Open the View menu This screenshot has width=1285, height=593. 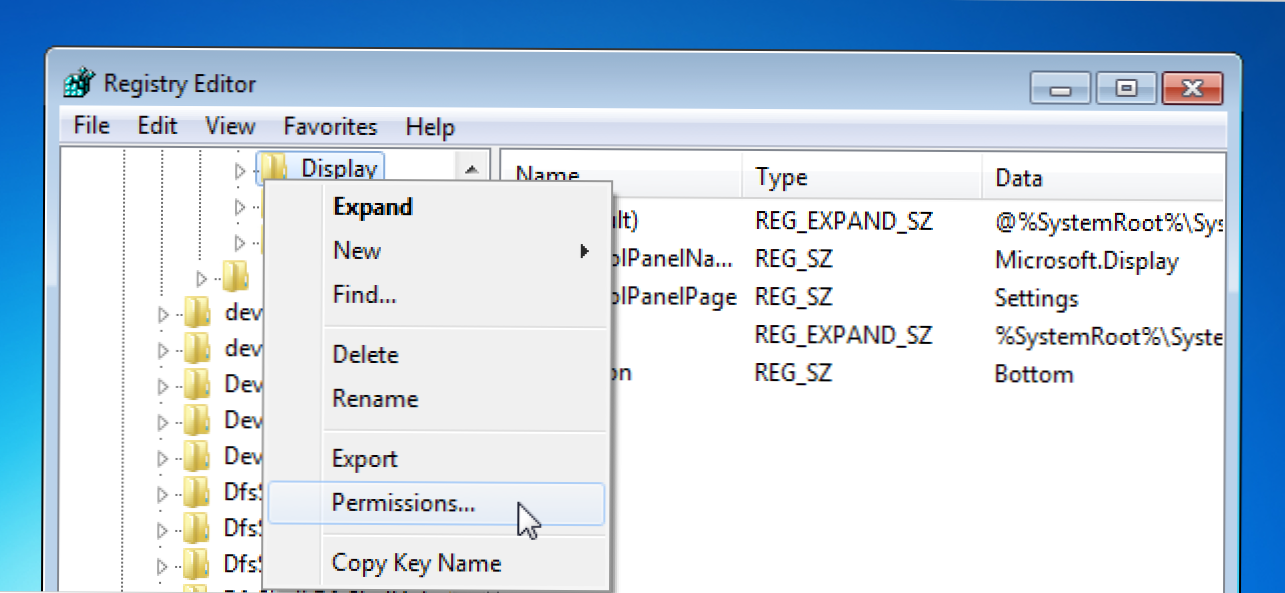click(x=230, y=126)
